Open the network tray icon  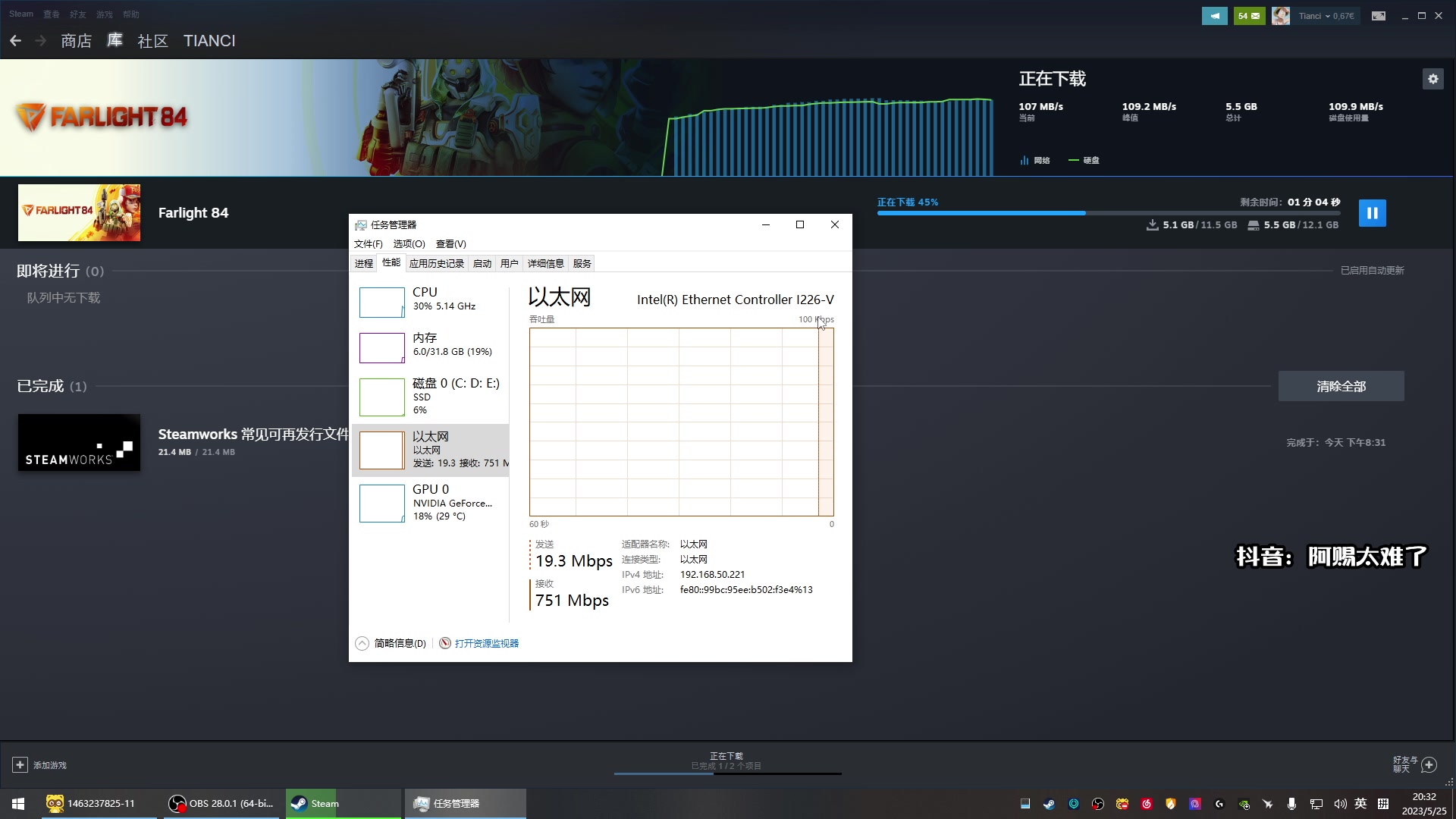click(x=1316, y=804)
